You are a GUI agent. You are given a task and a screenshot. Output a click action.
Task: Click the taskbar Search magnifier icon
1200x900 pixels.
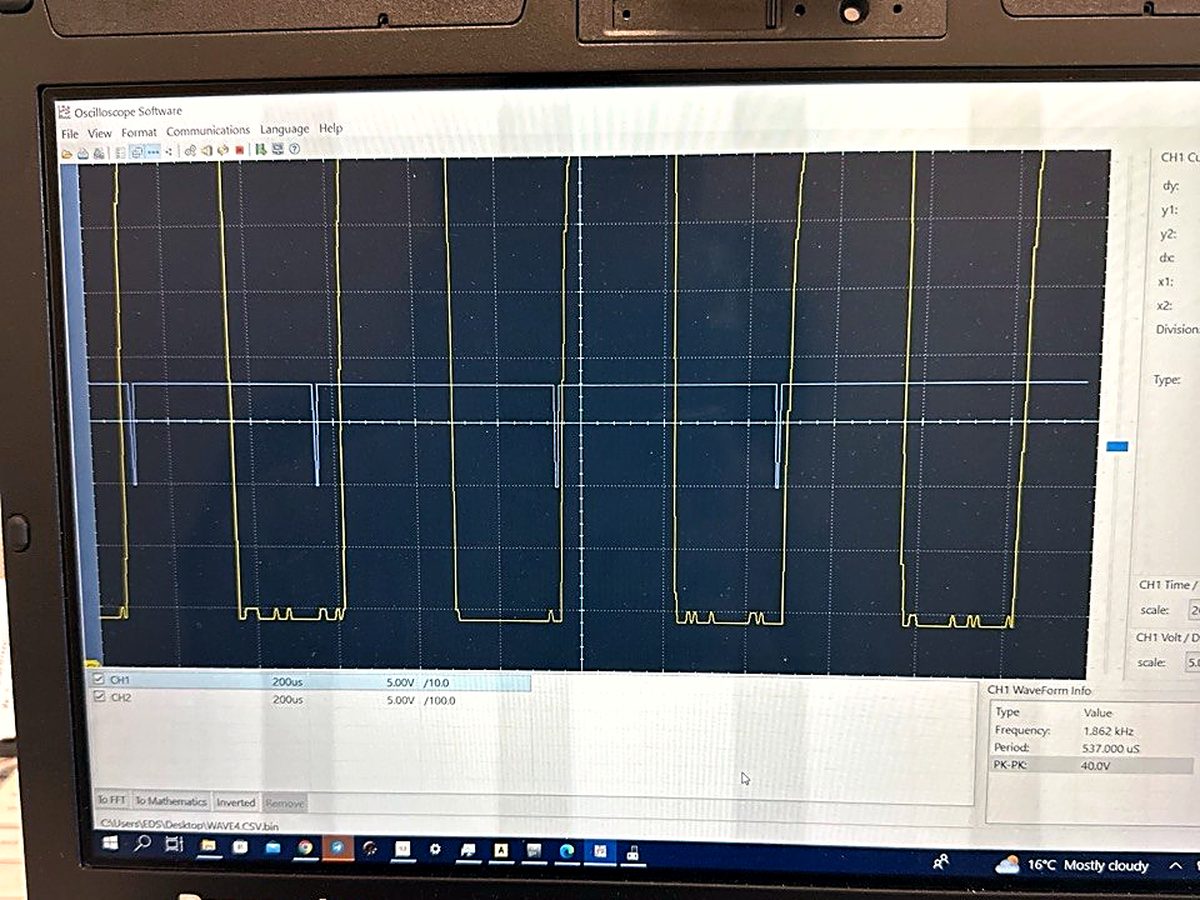point(142,844)
